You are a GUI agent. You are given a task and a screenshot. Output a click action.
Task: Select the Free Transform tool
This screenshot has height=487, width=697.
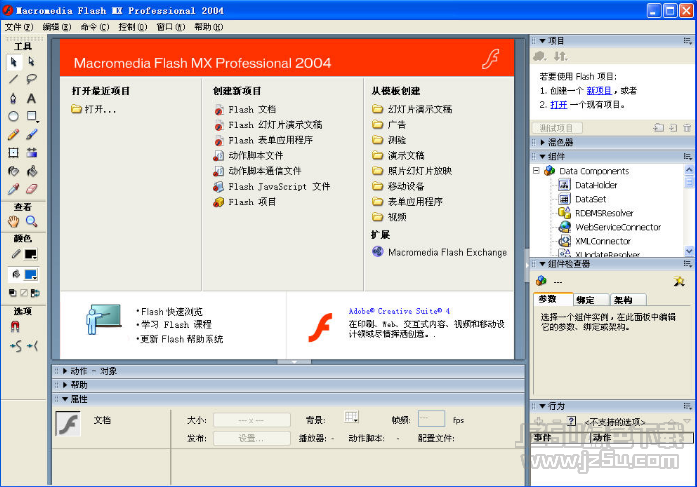[x=13, y=153]
